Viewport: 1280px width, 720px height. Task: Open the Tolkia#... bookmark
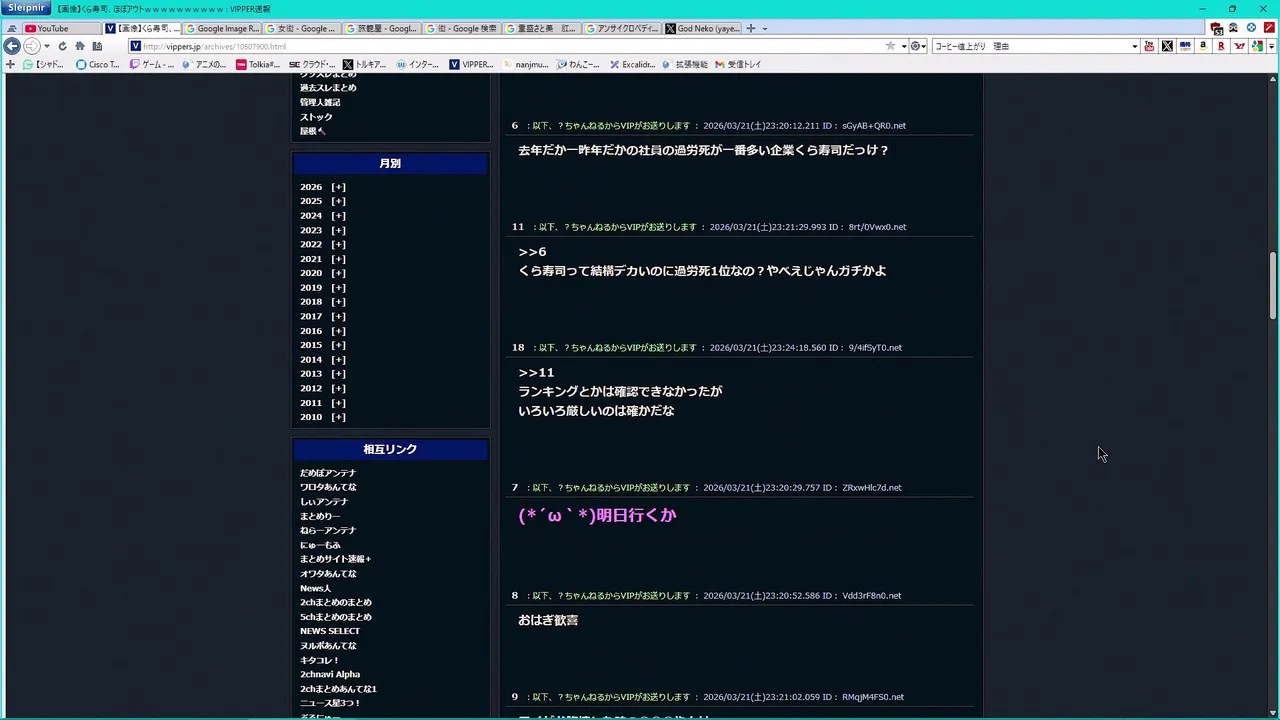click(258, 64)
